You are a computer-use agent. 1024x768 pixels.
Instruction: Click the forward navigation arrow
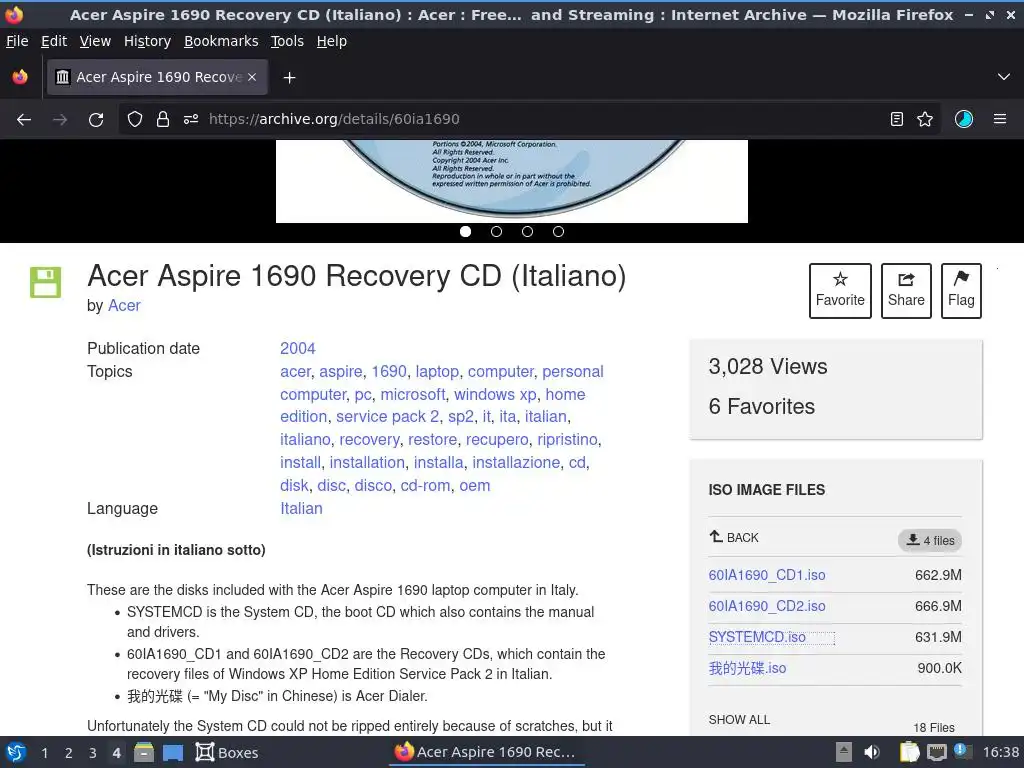click(x=60, y=120)
